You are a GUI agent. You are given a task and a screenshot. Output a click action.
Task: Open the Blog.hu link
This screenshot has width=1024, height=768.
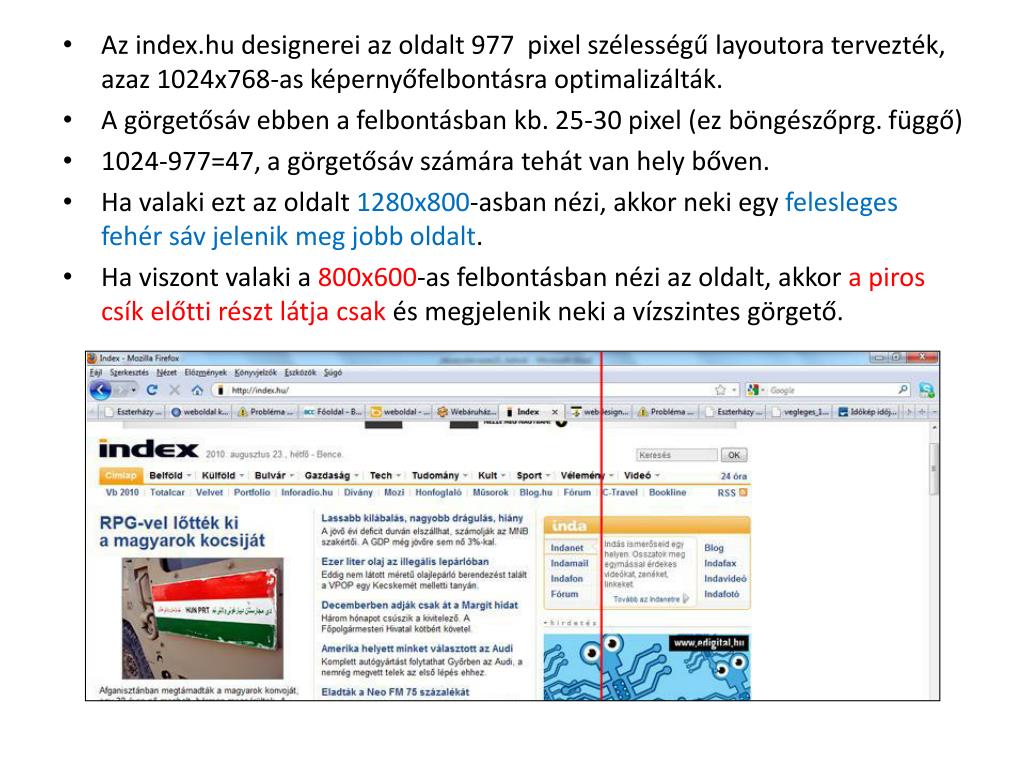[536, 492]
